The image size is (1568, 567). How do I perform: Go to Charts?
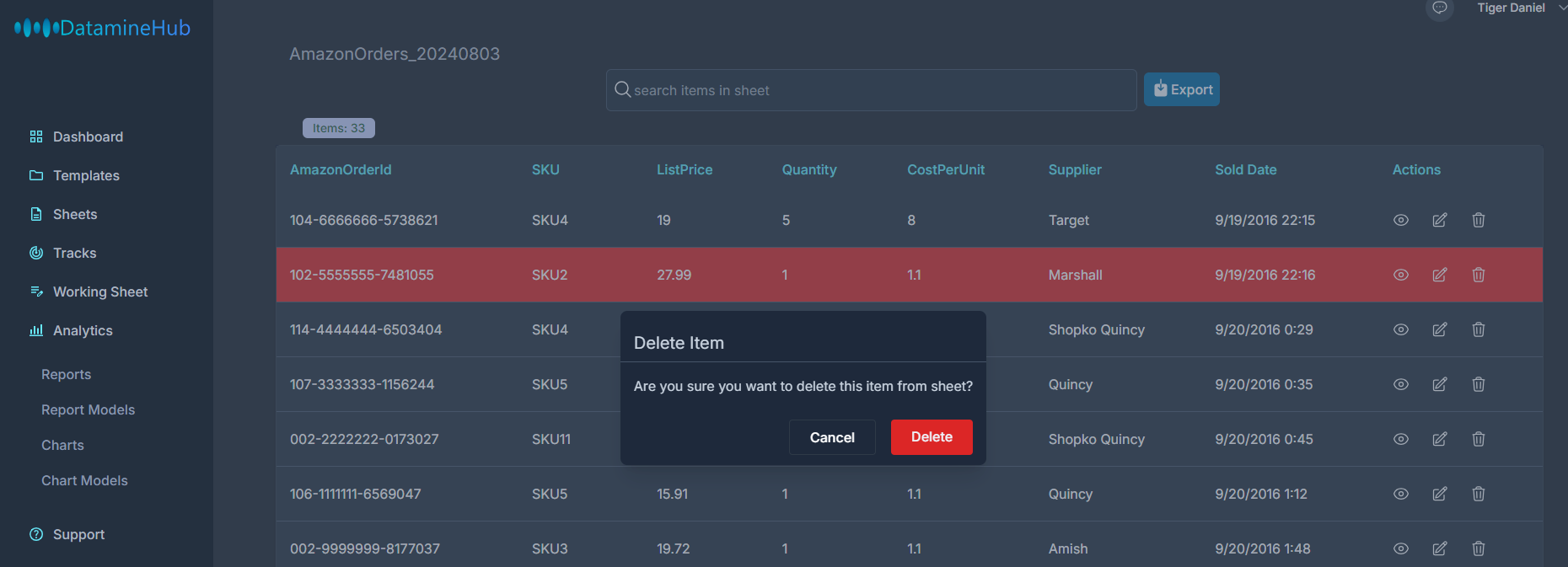62,445
